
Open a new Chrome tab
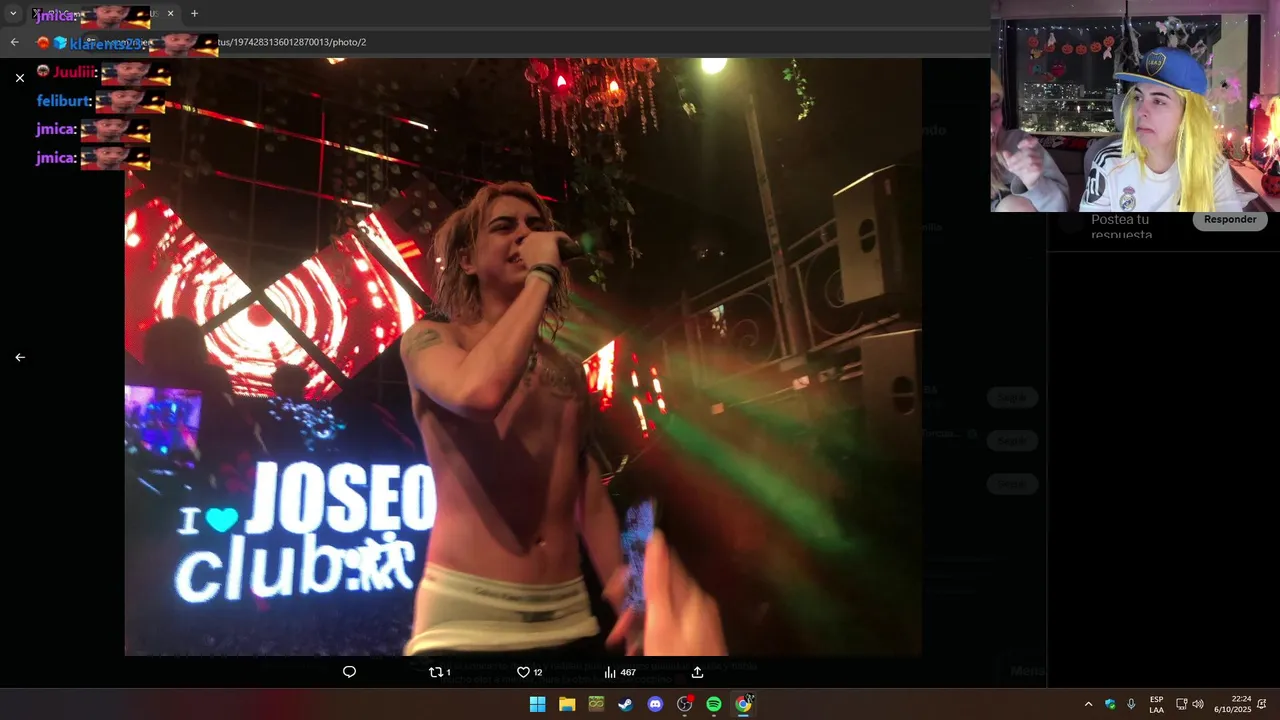[194, 14]
